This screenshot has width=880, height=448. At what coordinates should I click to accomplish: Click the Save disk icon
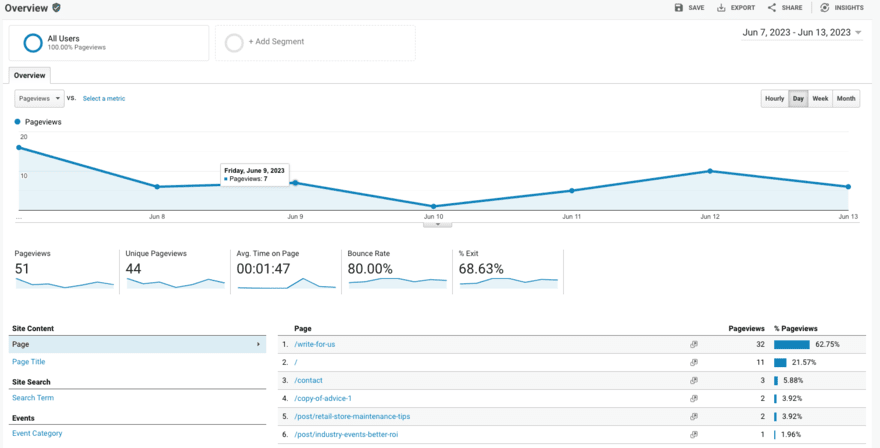[679, 8]
